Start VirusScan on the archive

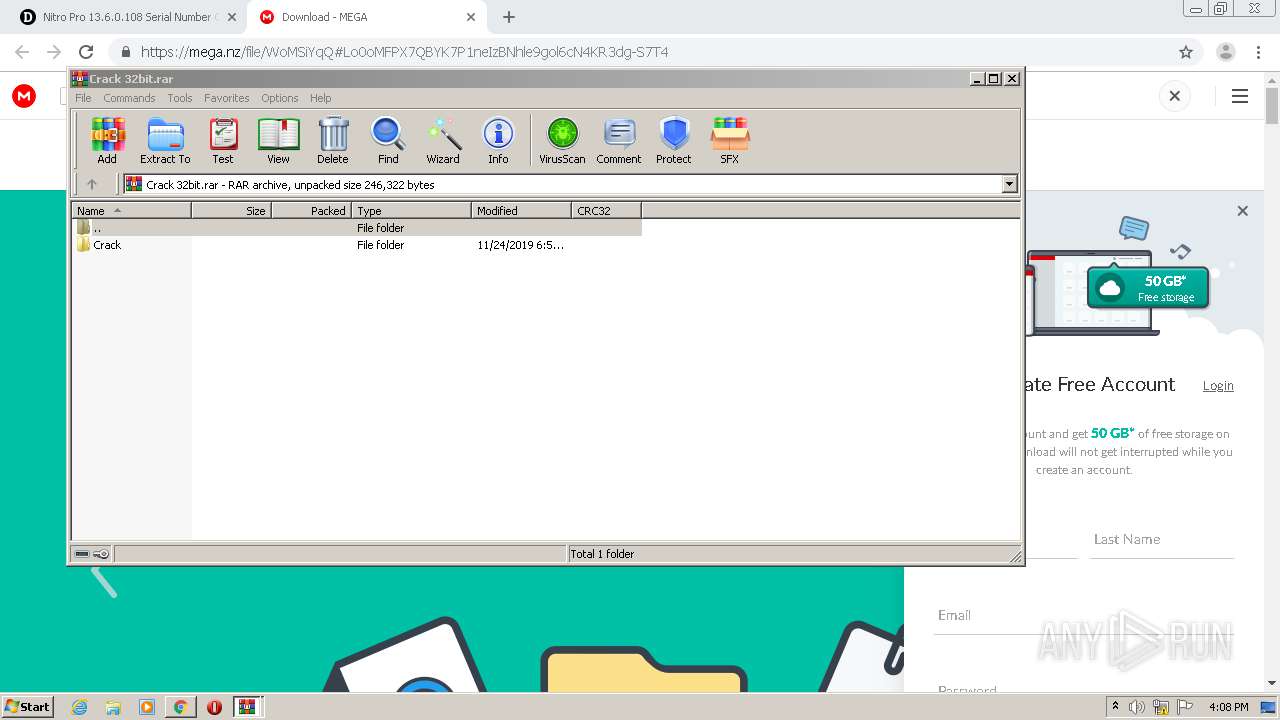(x=562, y=140)
